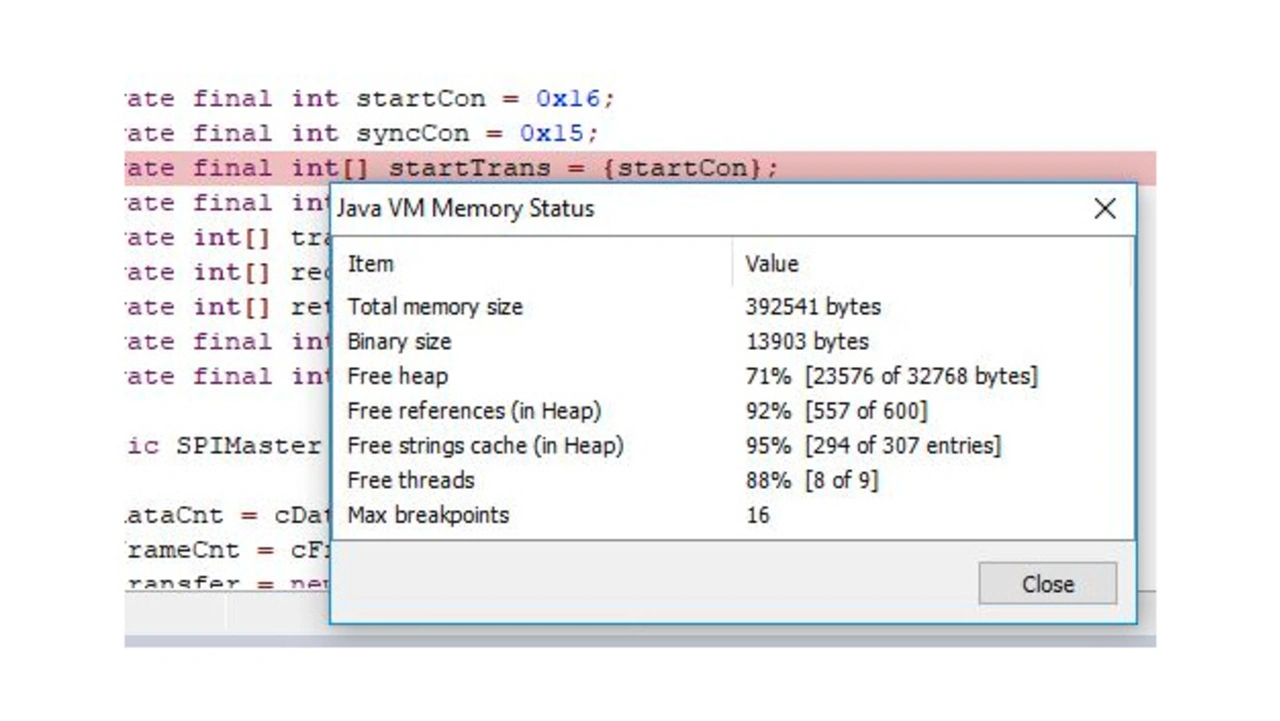Select the Free strings cache (in Heap) row

tap(485, 446)
